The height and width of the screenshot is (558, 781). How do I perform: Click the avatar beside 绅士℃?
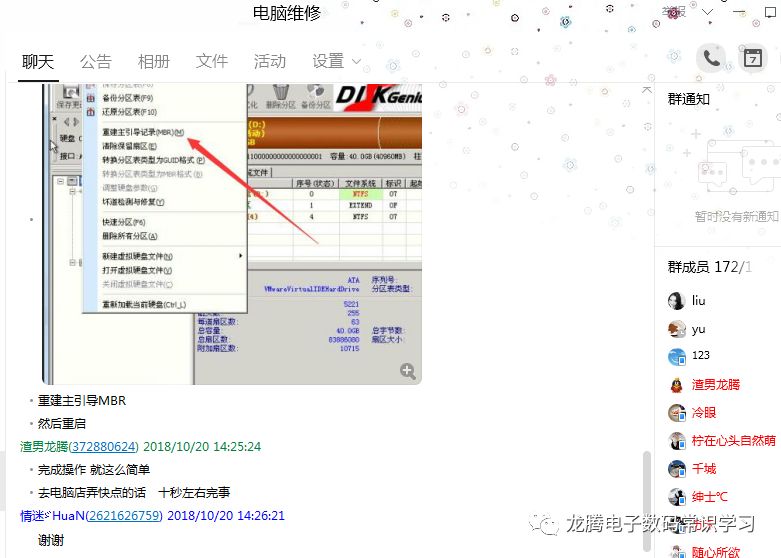tap(676, 497)
